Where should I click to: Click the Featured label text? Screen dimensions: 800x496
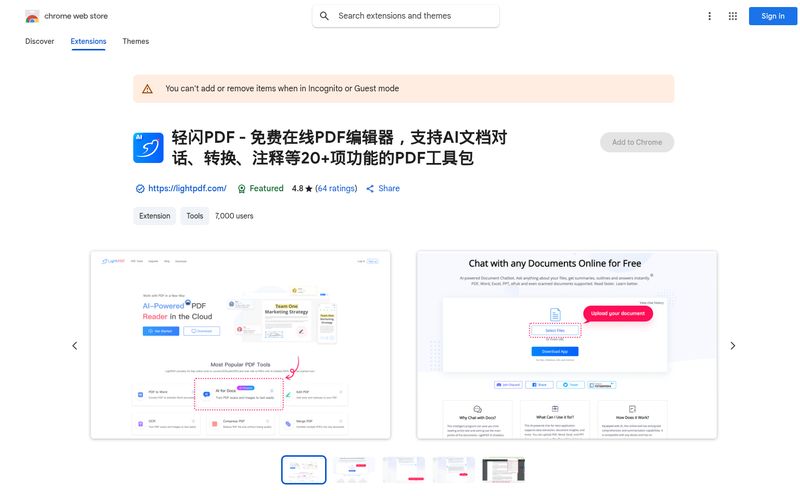(x=266, y=188)
